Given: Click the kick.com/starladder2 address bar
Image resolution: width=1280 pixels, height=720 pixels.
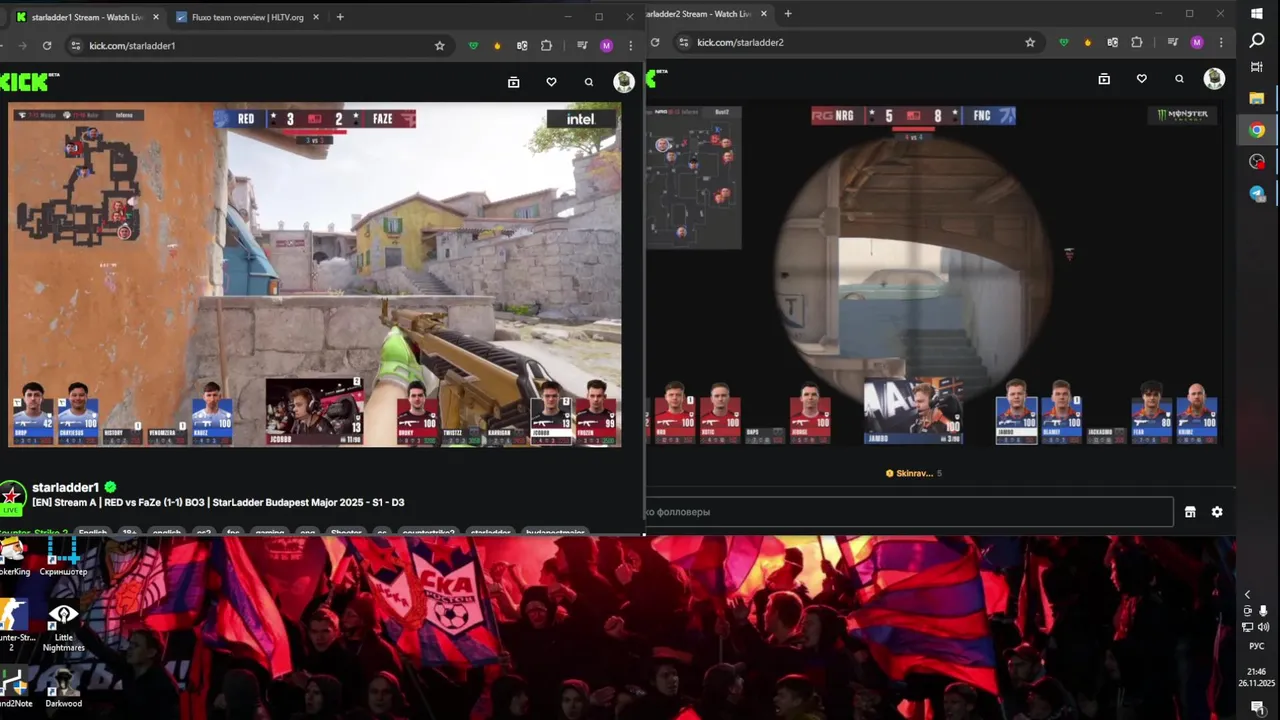Looking at the screenshot, I should (858, 42).
